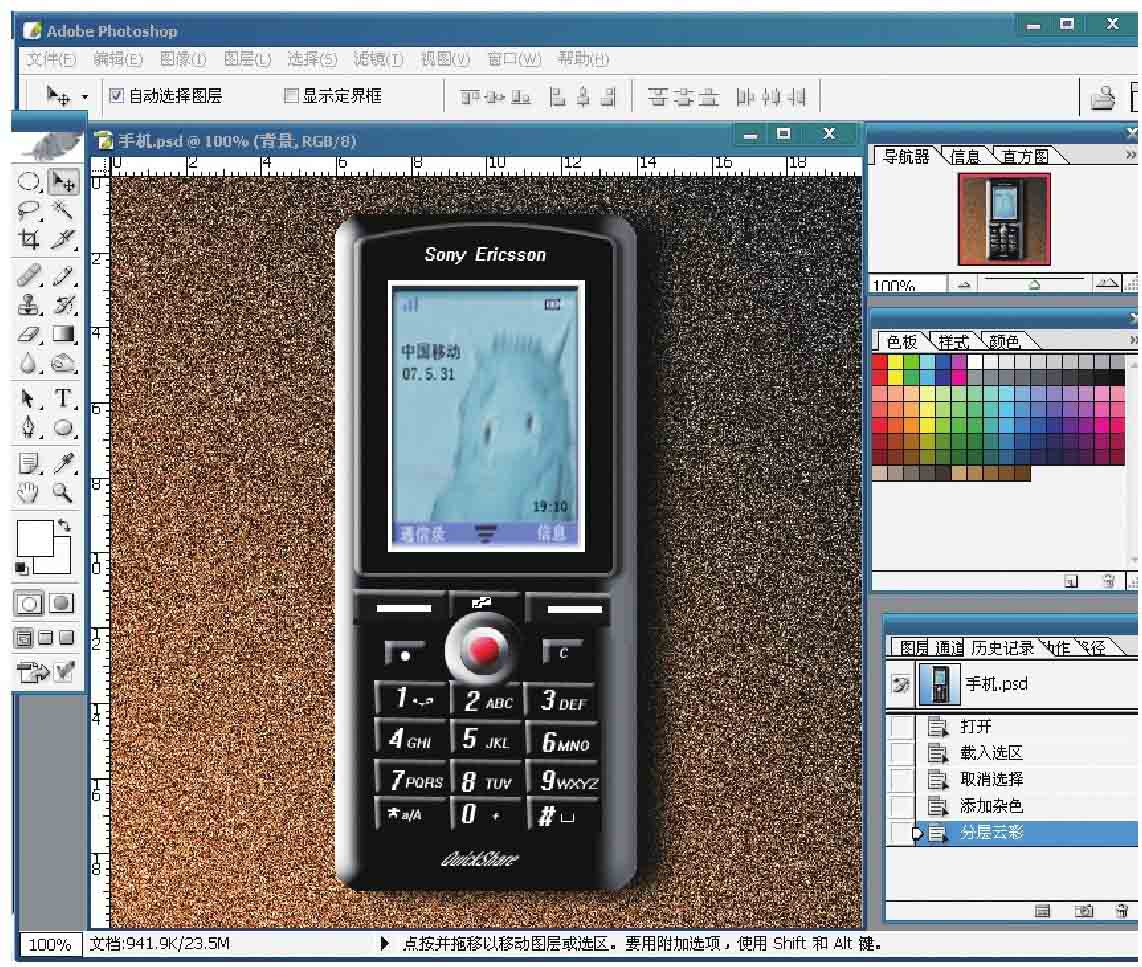Delete the current history state with trash icon
The image size is (1142, 967).
[1122, 911]
